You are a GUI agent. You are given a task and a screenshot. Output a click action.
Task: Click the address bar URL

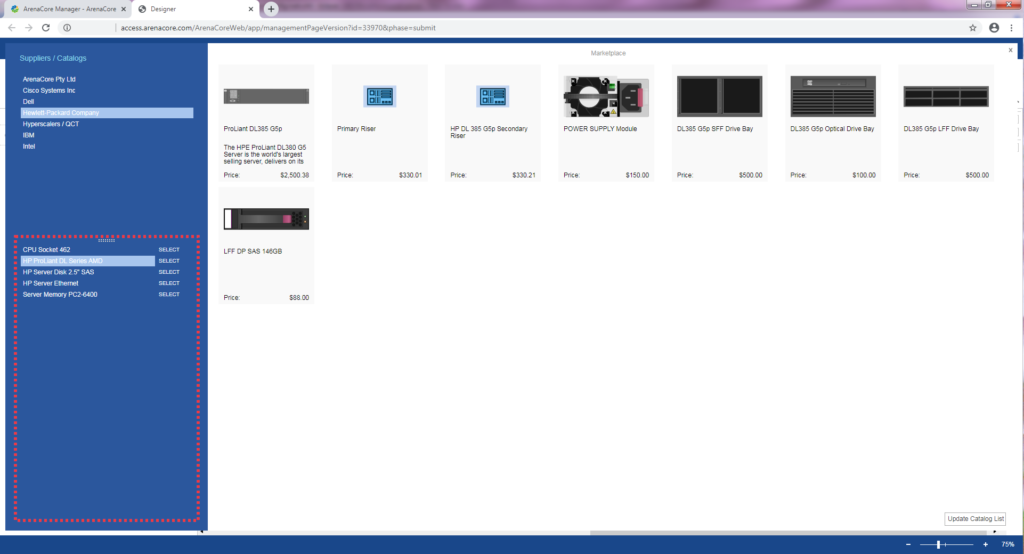point(278,27)
